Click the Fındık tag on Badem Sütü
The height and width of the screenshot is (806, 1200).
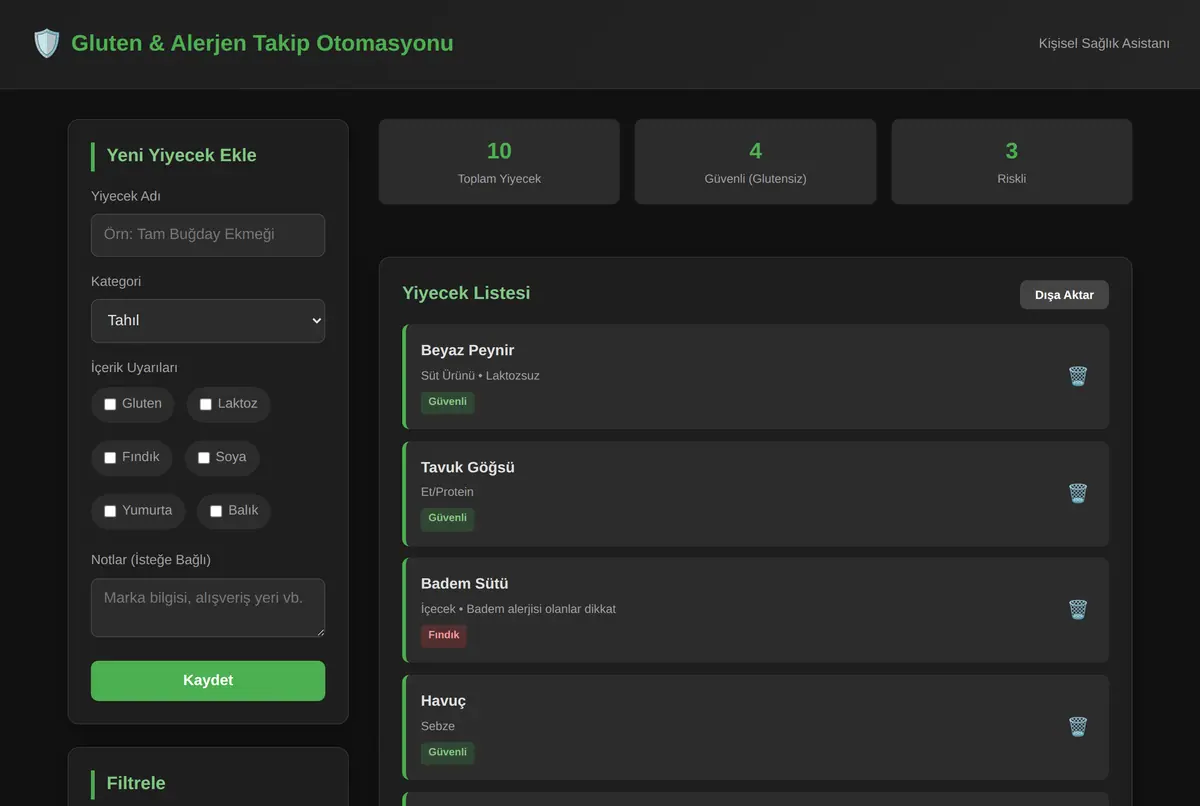444,635
